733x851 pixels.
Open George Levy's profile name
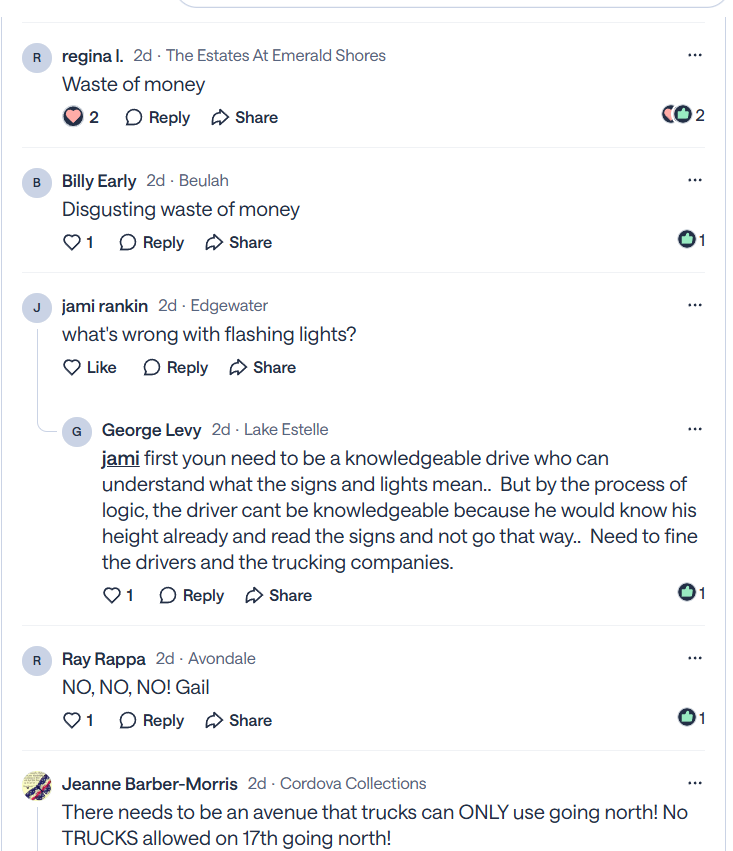click(x=152, y=430)
